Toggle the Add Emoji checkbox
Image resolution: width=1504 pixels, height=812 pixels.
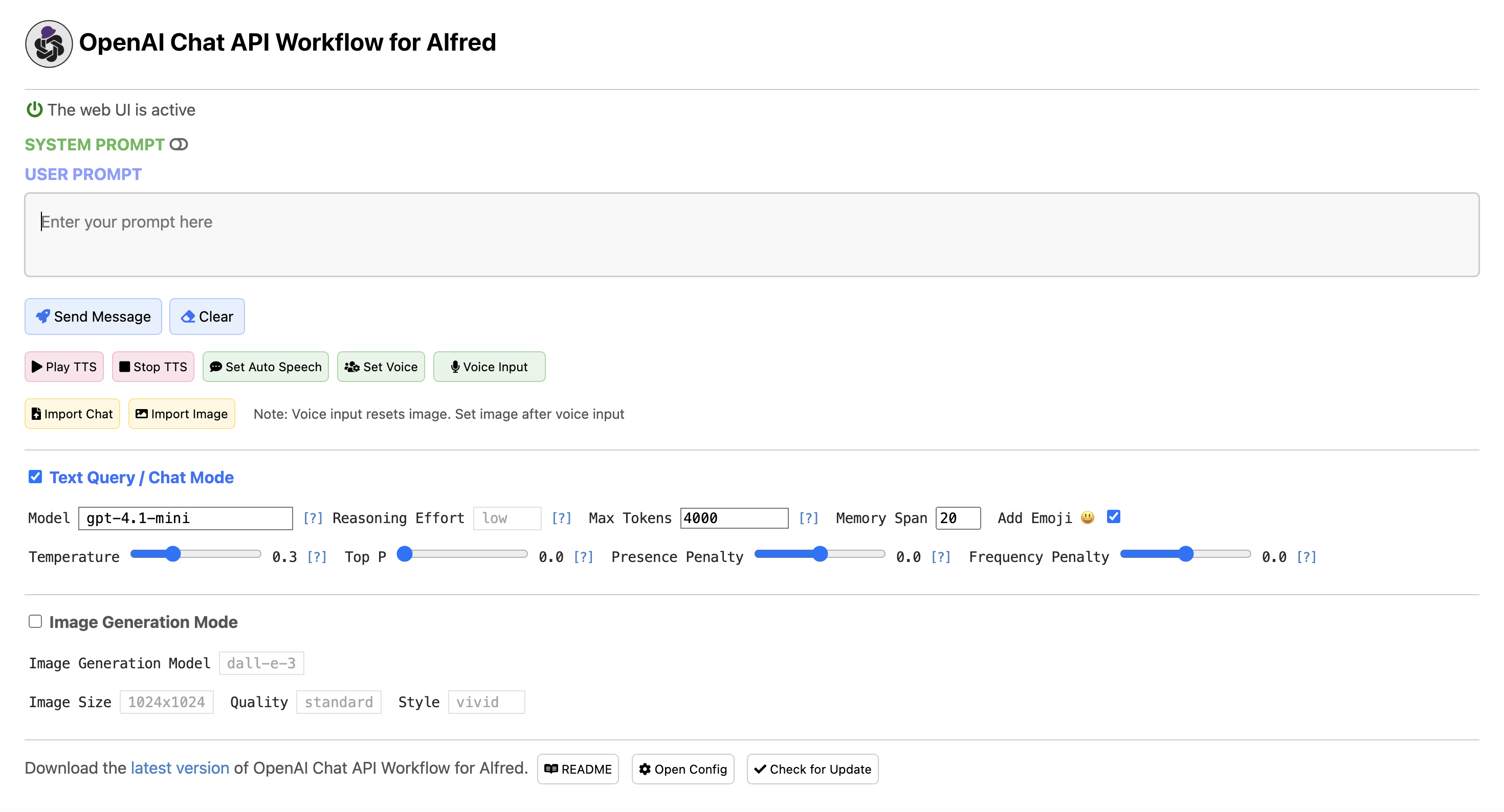[x=1113, y=516]
